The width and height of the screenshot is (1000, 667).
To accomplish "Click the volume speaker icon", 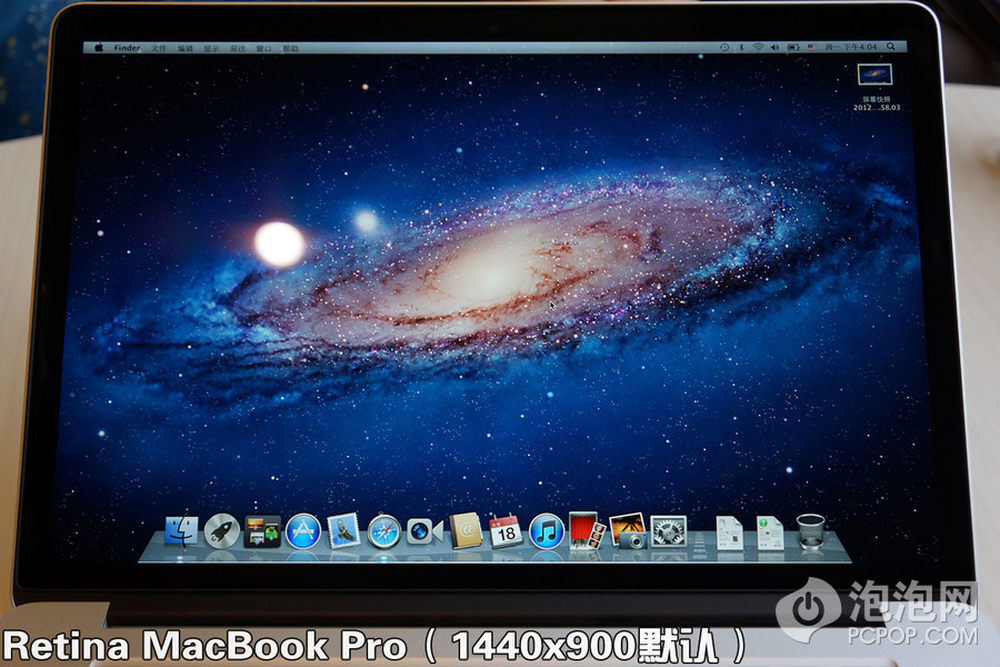I will (x=774, y=47).
